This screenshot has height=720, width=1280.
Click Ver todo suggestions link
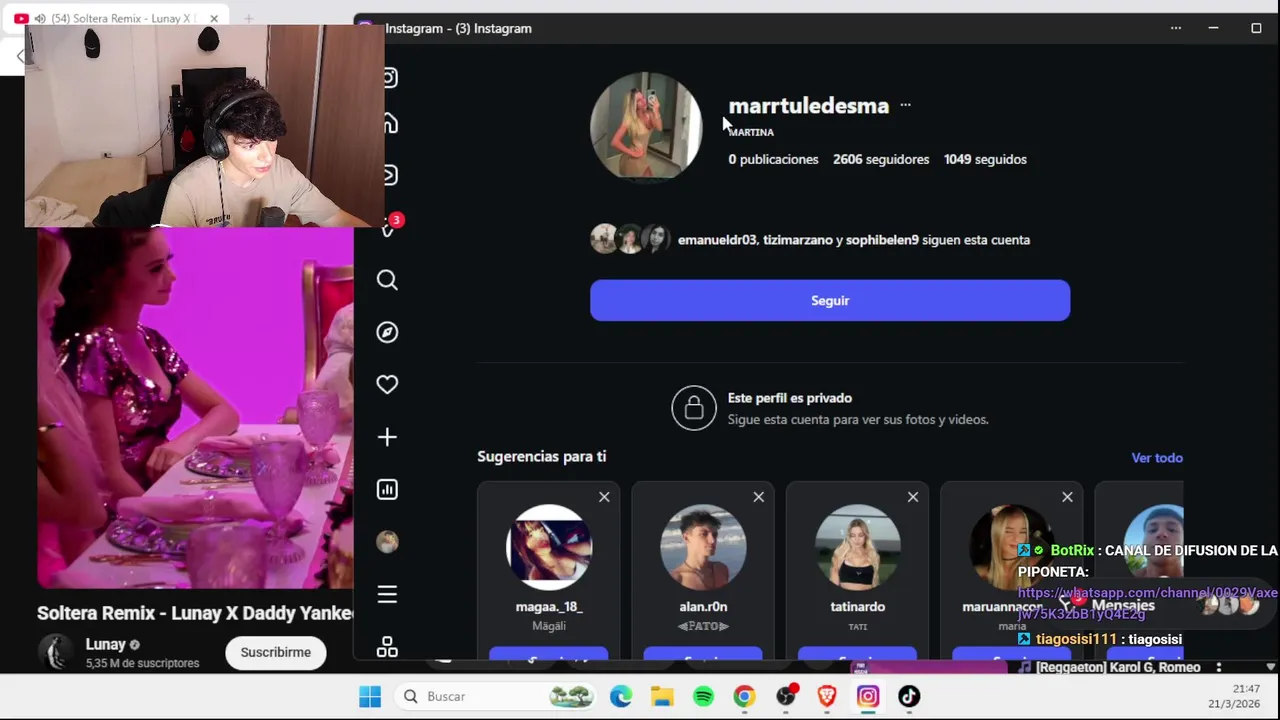(x=1157, y=458)
